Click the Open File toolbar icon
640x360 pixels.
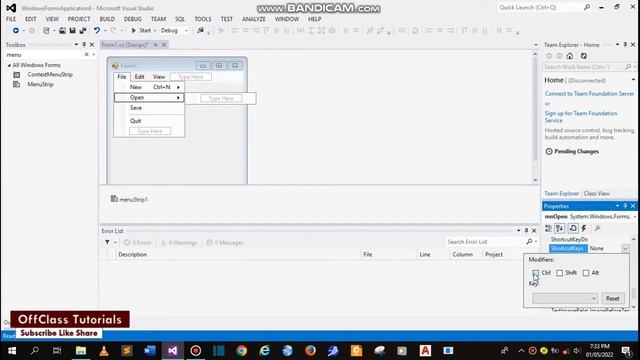pos(62,31)
